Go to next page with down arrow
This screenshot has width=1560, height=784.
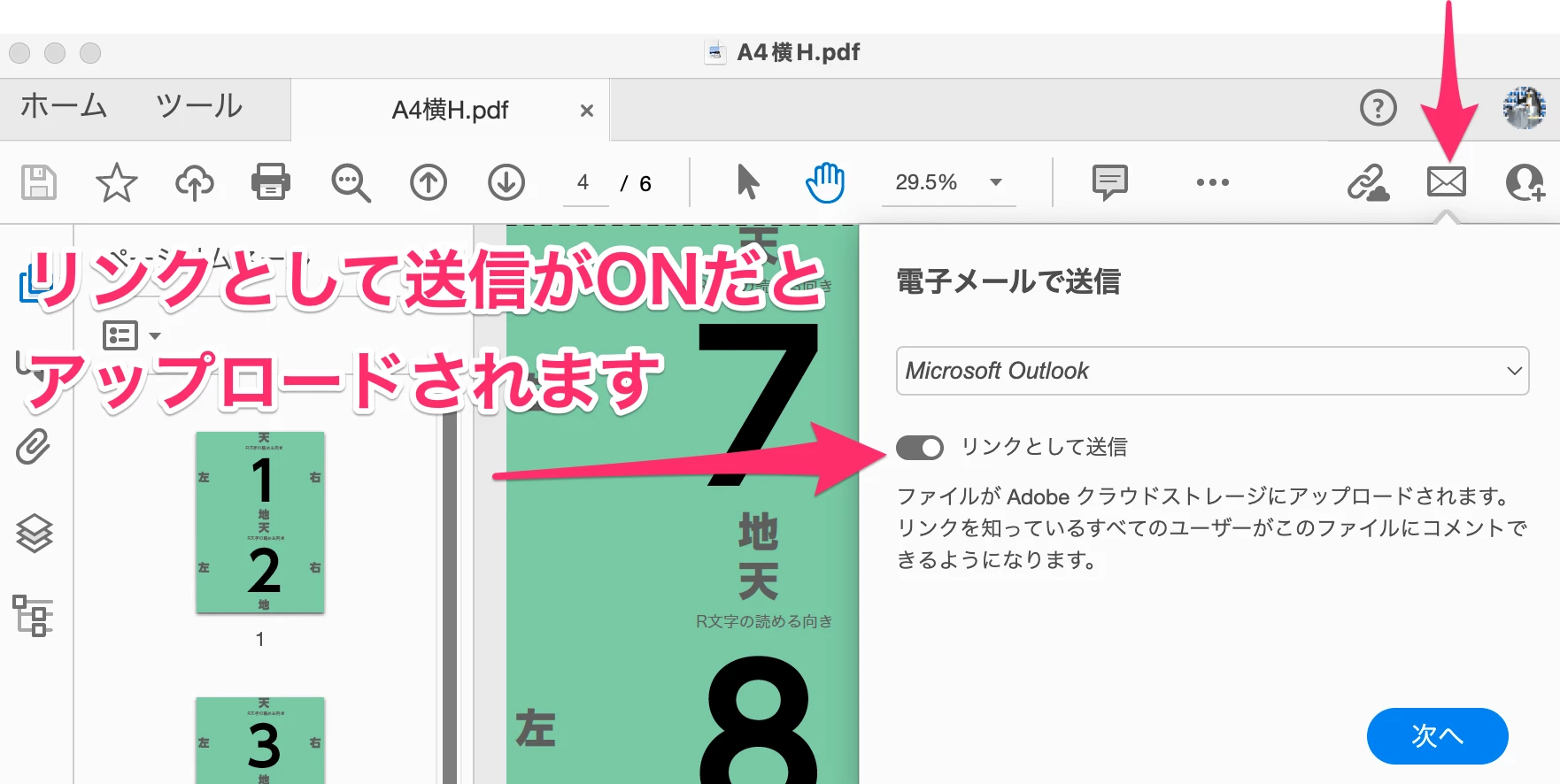(x=506, y=182)
